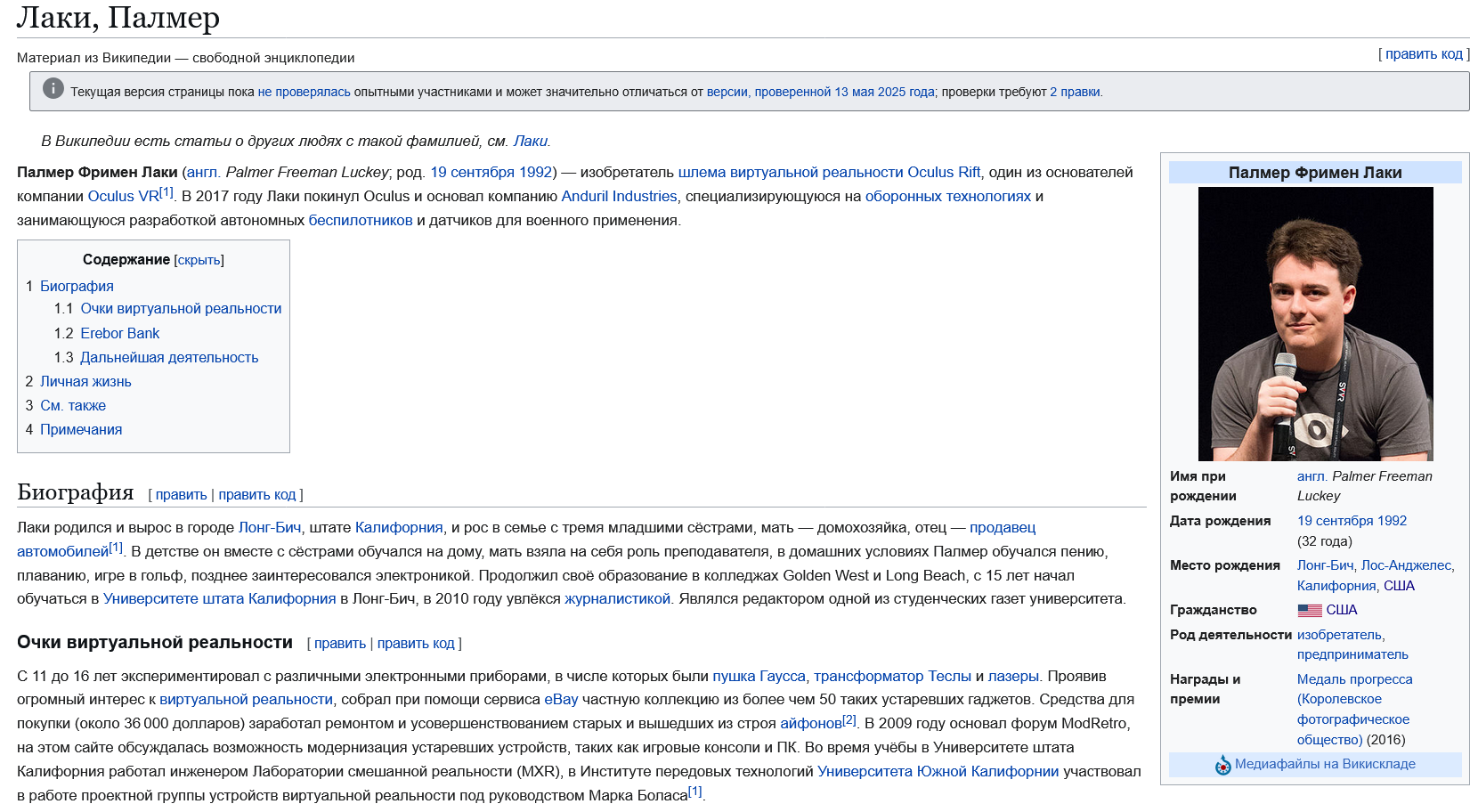Open 19 сентября 1992 link in lead
This screenshot has height=812, width=1478.
(491, 172)
